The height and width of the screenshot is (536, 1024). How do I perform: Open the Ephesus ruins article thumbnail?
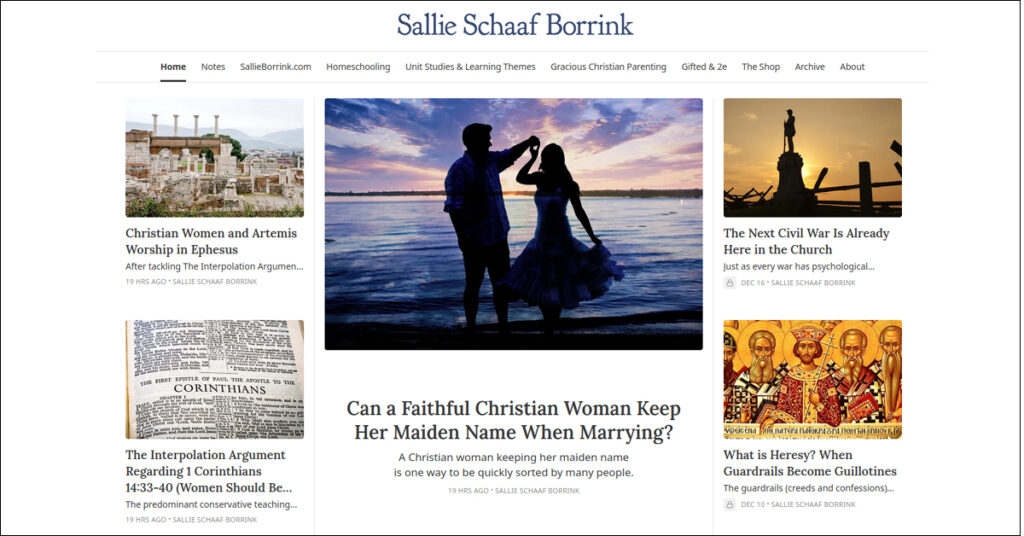click(x=214, y=157)
